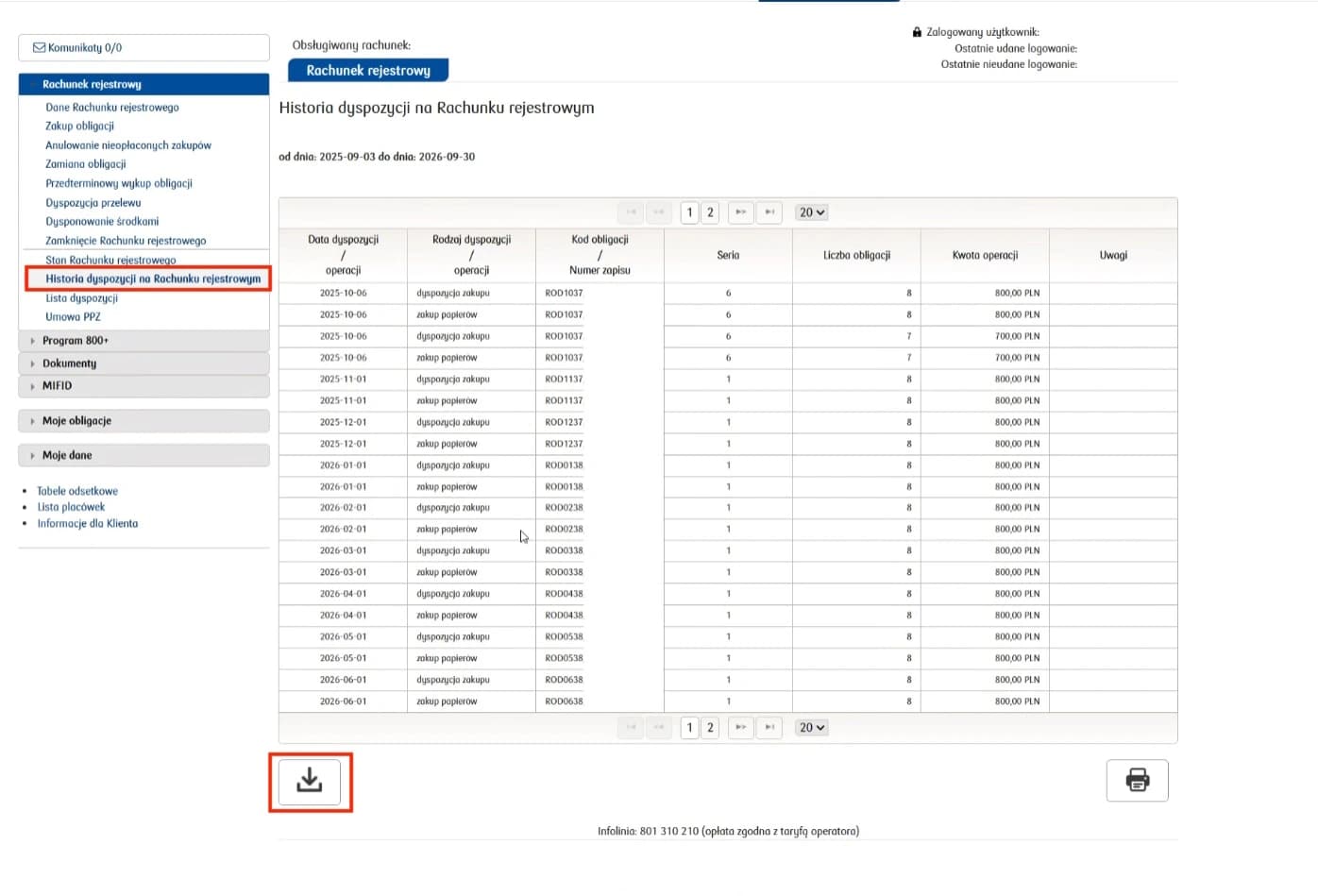Click the Liczba obligacji column header

[856, 255]
